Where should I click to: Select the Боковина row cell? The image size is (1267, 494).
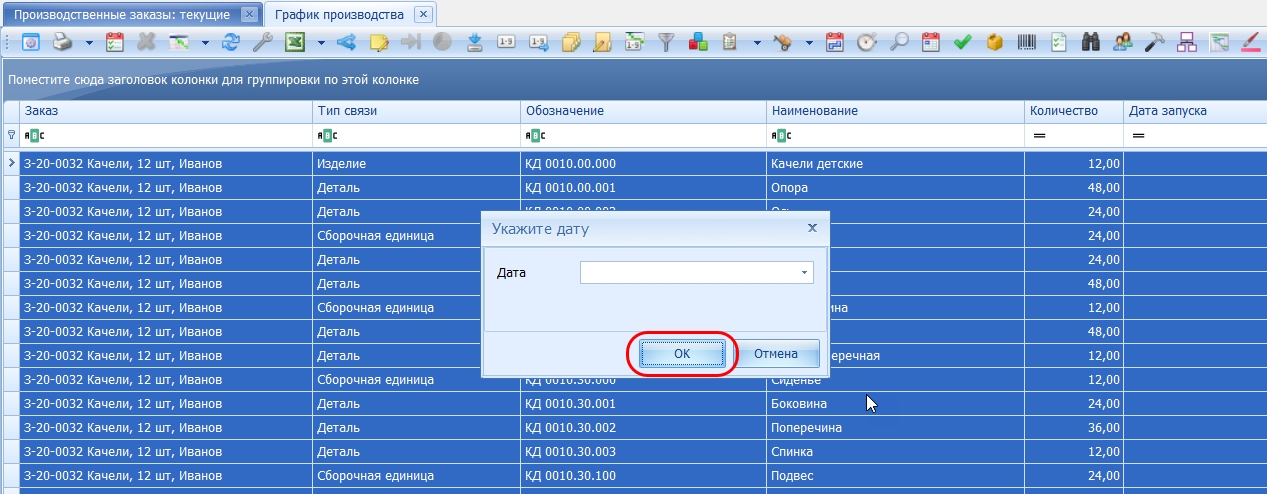pyautogui.click(x=896, y=403)
